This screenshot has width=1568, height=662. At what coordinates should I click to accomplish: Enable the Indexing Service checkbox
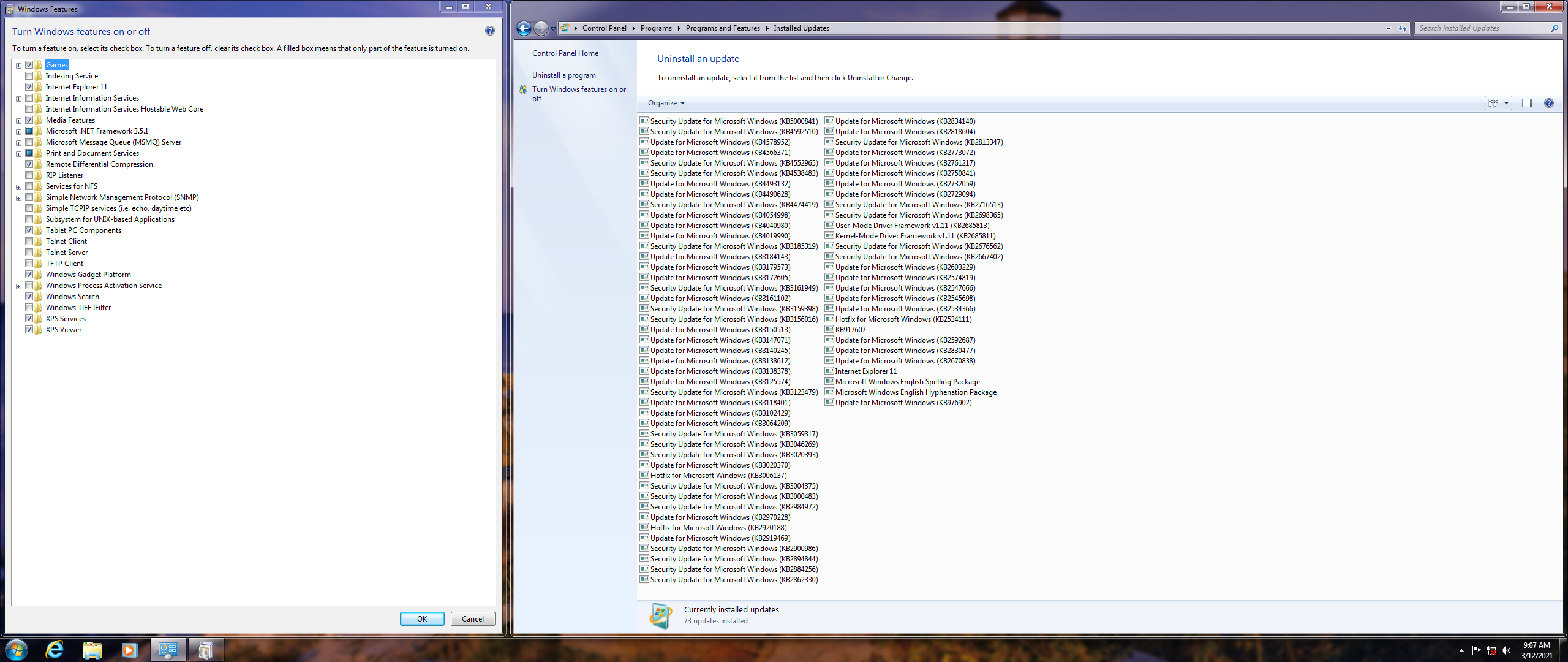[x=29, y=76]
